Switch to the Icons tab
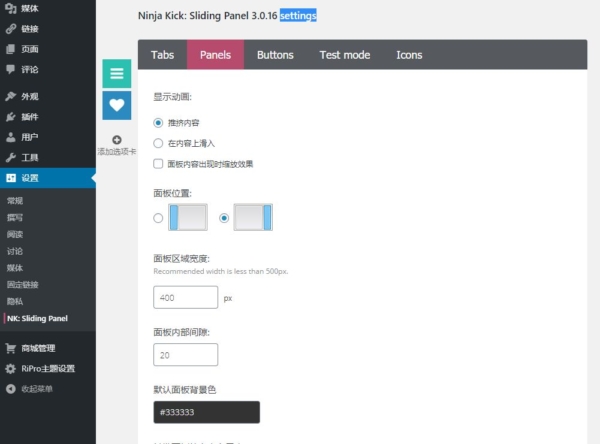The image size is (600, 444). point(409,55)
